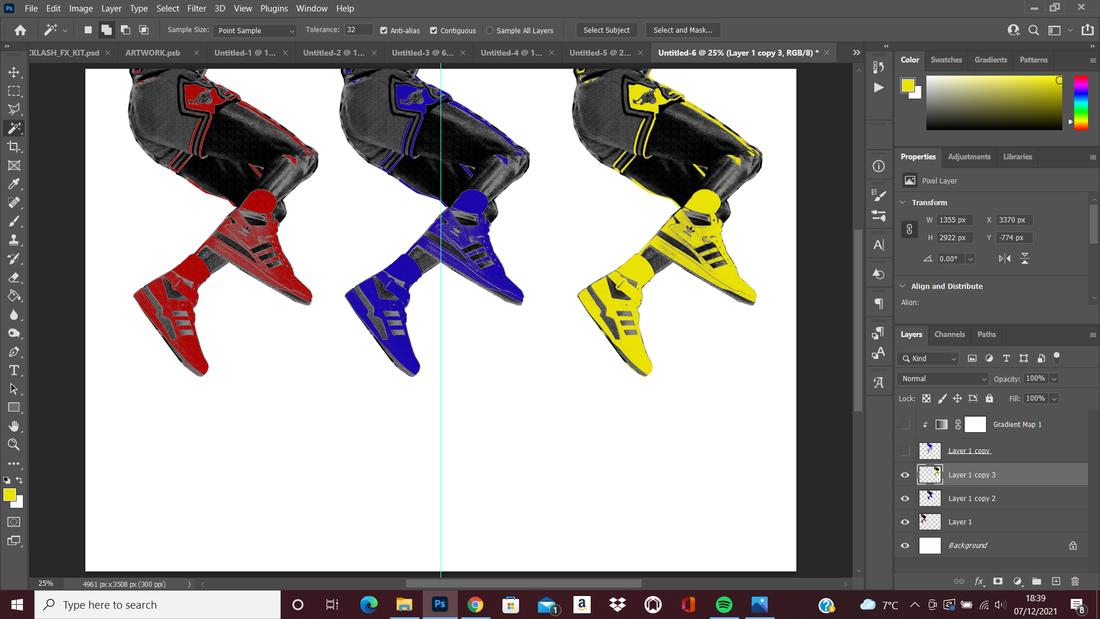Show the Gradient Map 1 layer
1100x619 pixels.
905,425
